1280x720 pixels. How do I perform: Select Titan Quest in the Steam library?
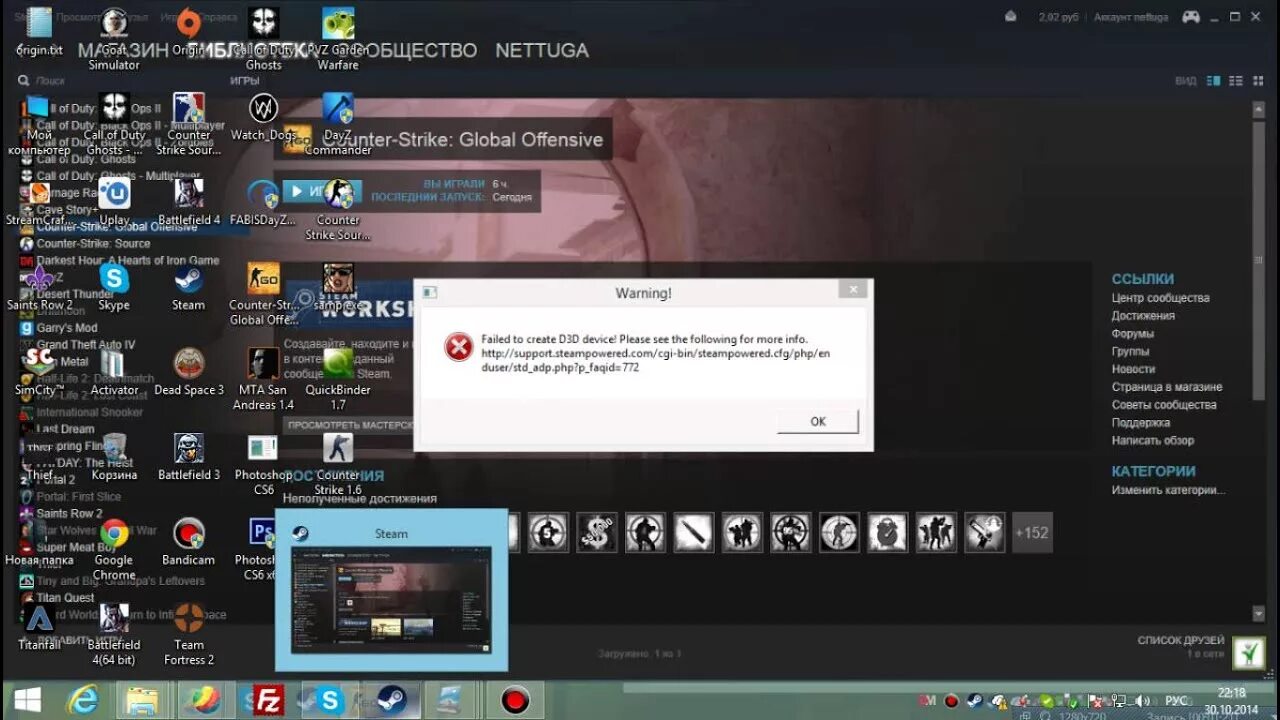pyautogui.click(x=65, y=597)
